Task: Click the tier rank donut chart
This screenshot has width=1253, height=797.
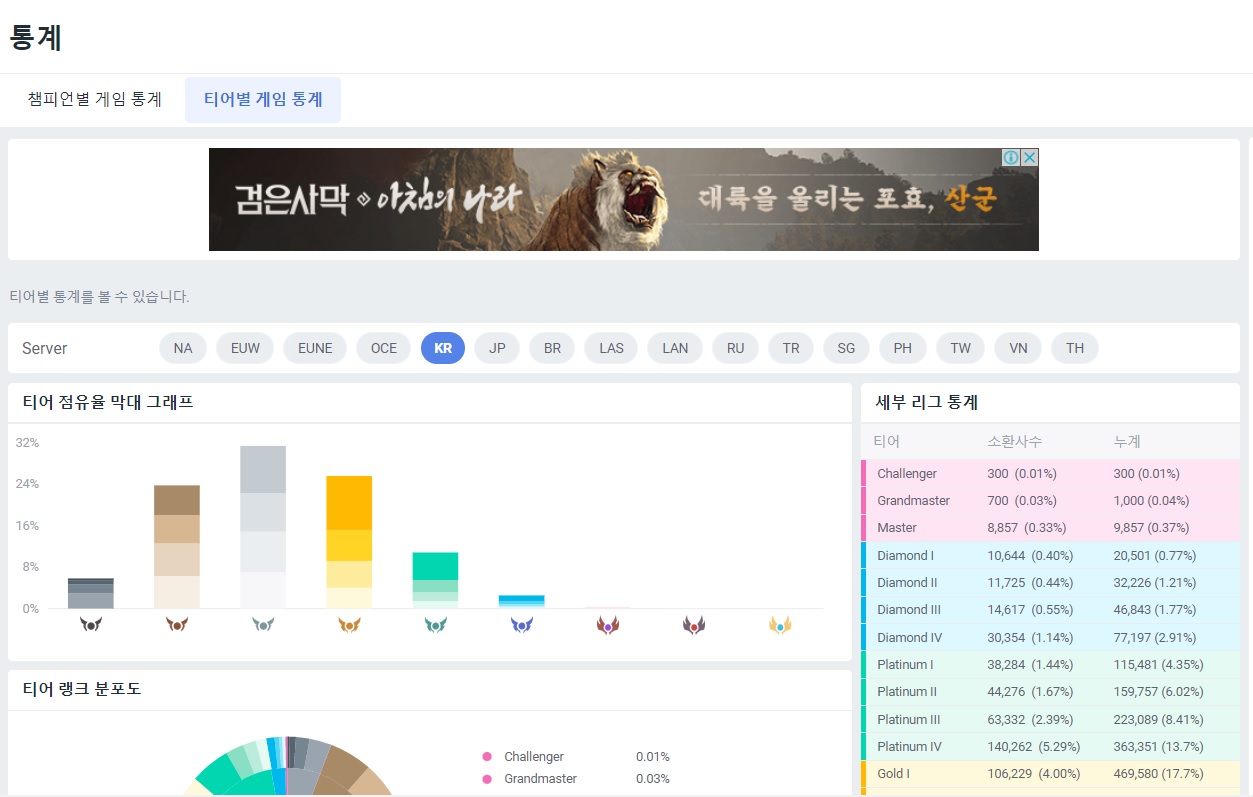Action: pyautogui.click(x=286, y=766)
